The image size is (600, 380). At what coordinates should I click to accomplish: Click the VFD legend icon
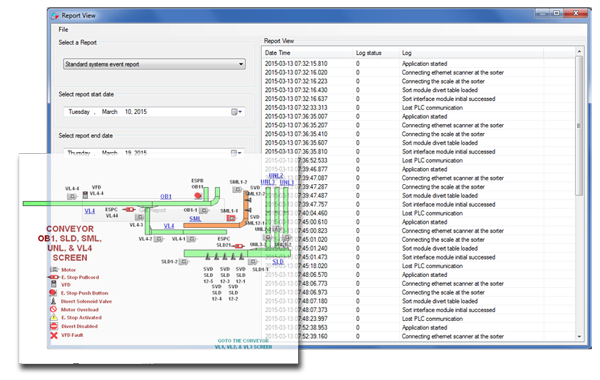coord(54,284)
